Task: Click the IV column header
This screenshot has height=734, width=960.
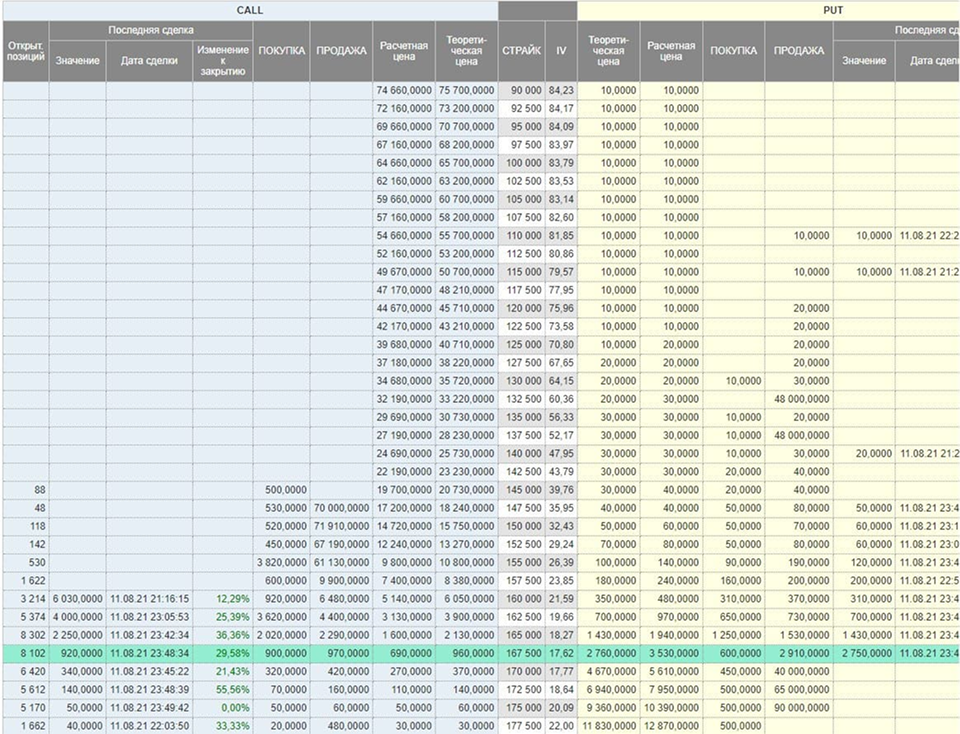Action: pos(561,50)
